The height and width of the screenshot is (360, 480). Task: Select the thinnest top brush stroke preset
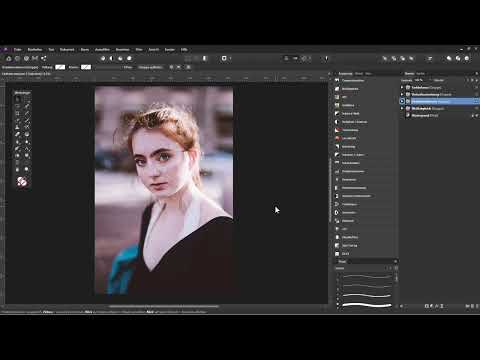pos(367,276)
